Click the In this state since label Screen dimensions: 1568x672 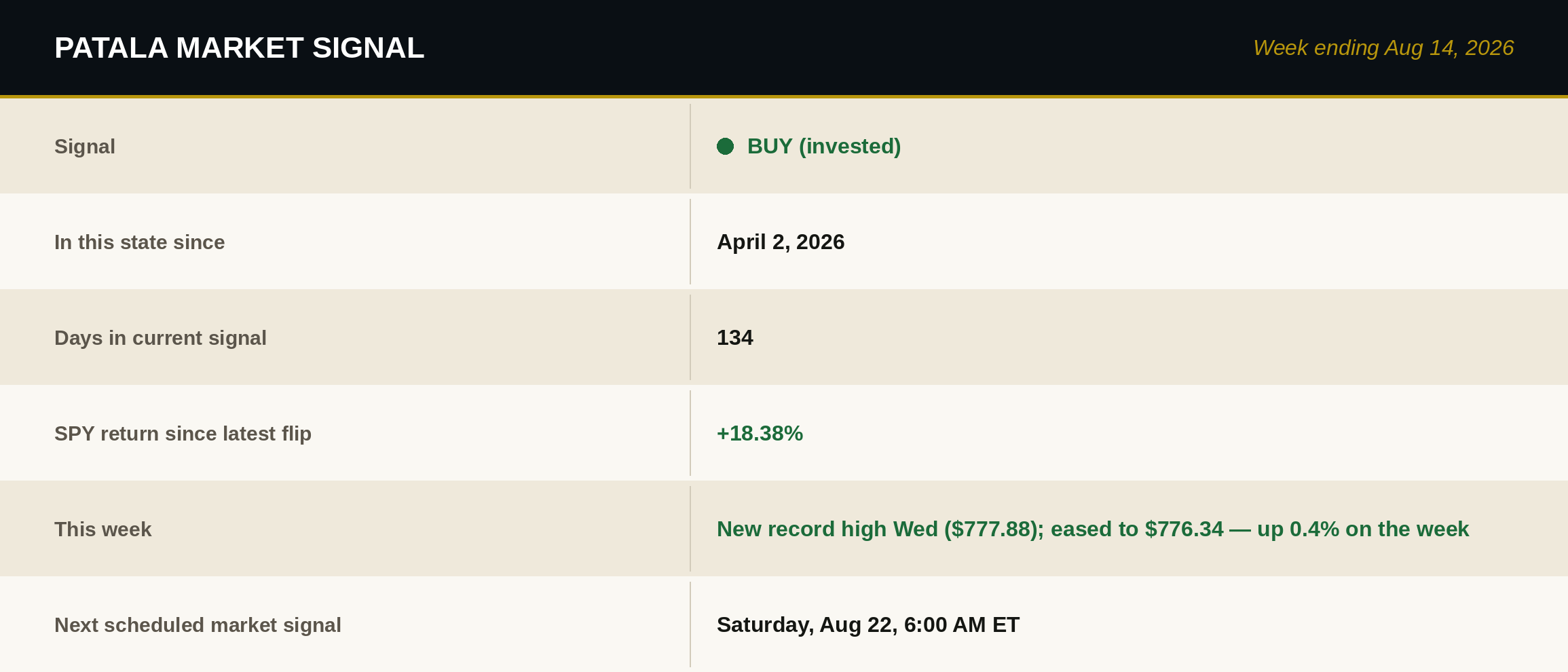tap(139, 242)
